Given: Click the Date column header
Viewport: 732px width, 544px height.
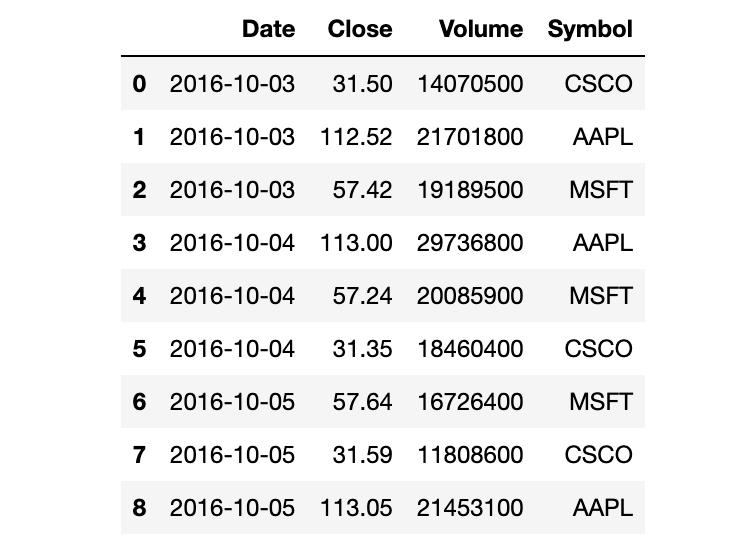Looking at the screenshot, I should [x=268, y=29].
